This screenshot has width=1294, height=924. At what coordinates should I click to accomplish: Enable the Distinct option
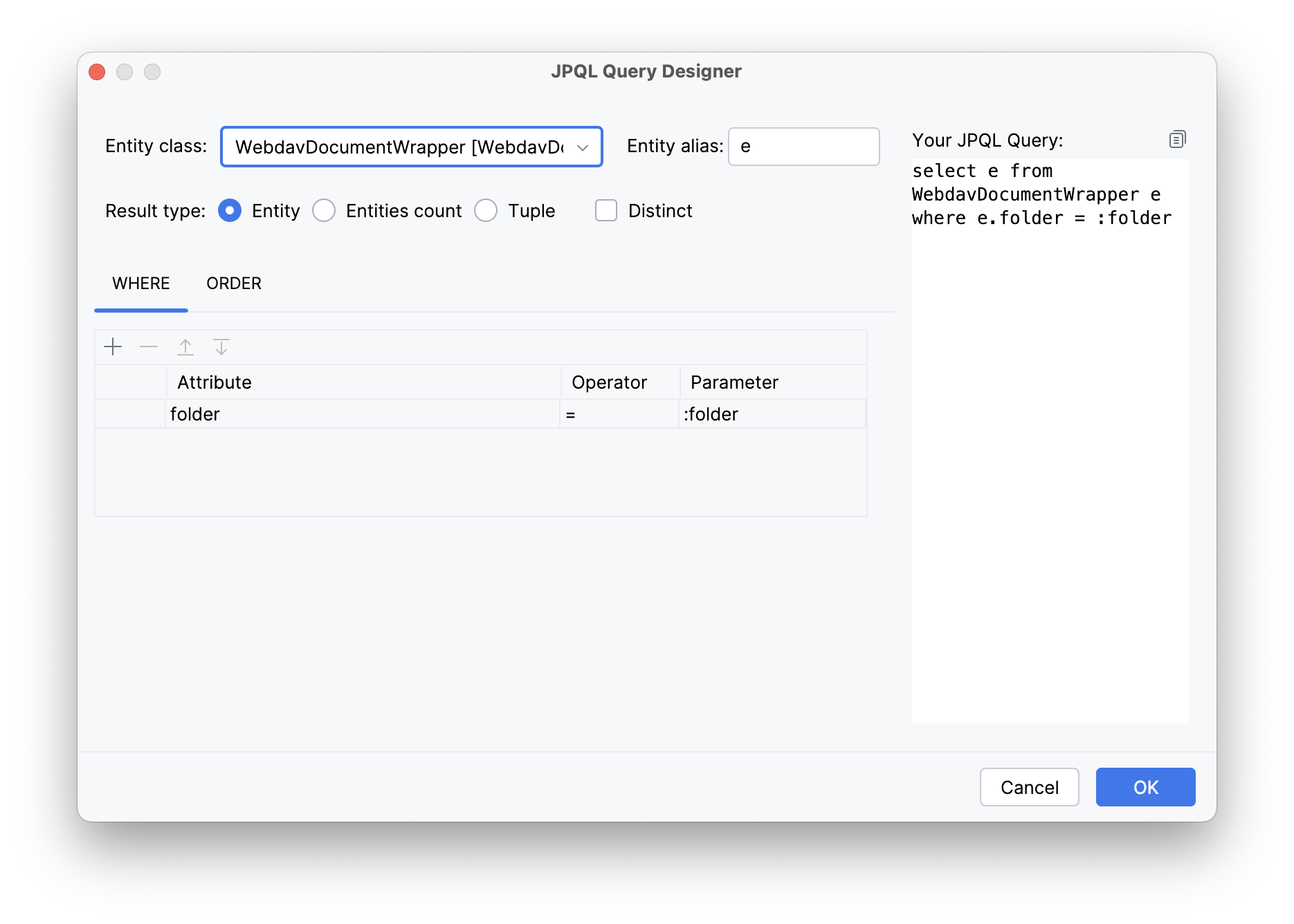605,210
